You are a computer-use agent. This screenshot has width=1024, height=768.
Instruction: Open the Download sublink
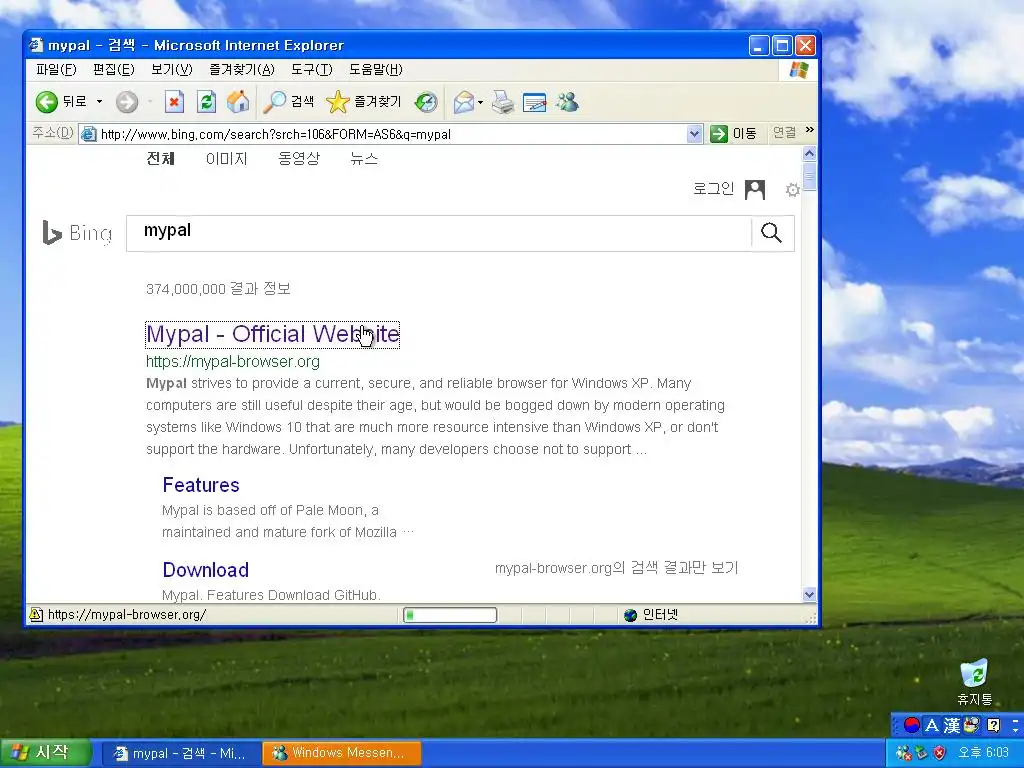point(206,569)
